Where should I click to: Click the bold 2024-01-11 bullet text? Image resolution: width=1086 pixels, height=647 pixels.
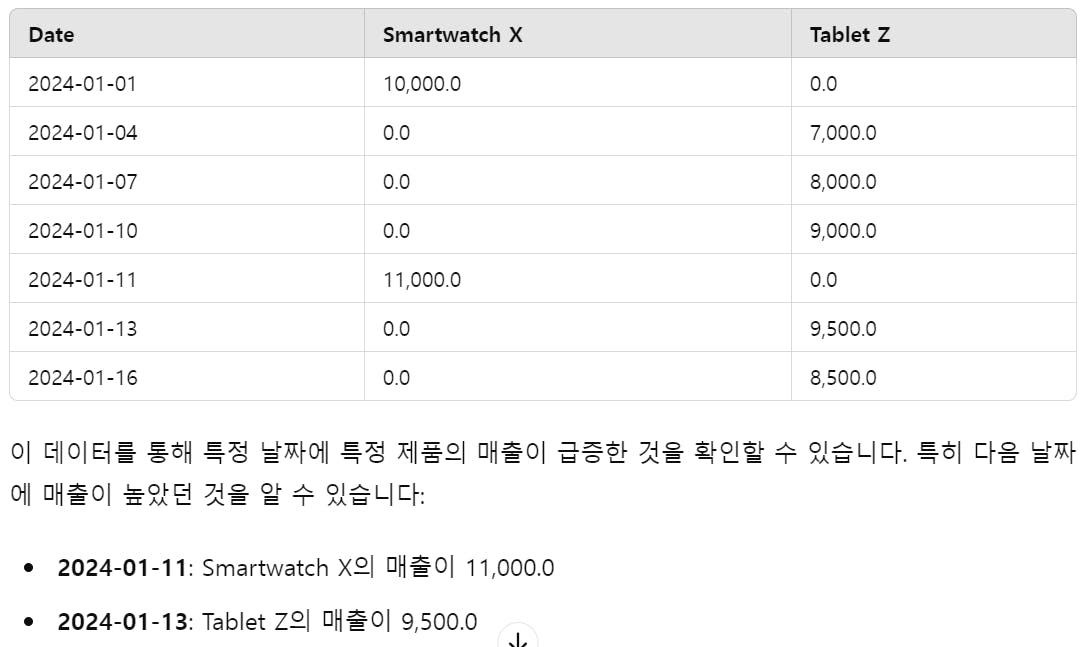(122, 568)
